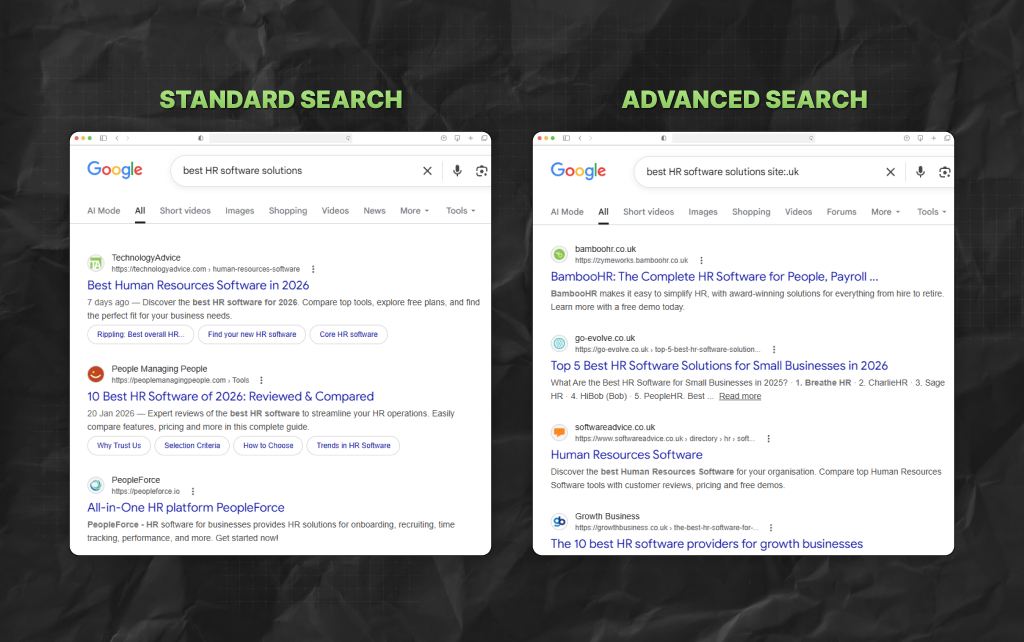Image resolution: width=1024 pixels, height=642 pixels.
Task: Open options menu for People Managing People result
Action: (261, 380)
